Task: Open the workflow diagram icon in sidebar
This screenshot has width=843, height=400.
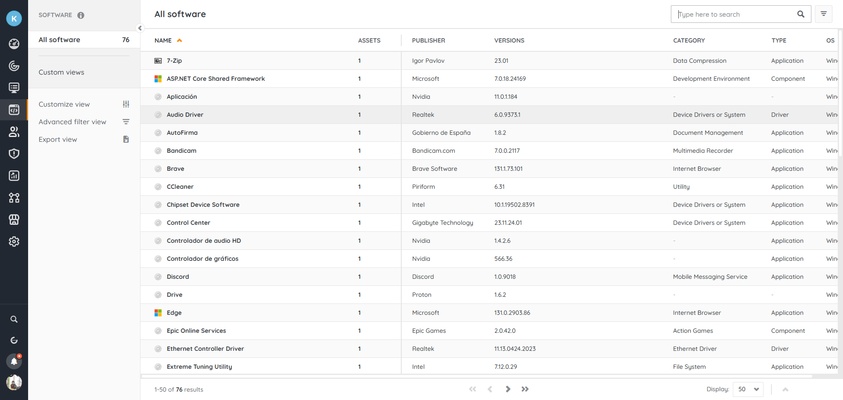Action: [x=14, y=197]
